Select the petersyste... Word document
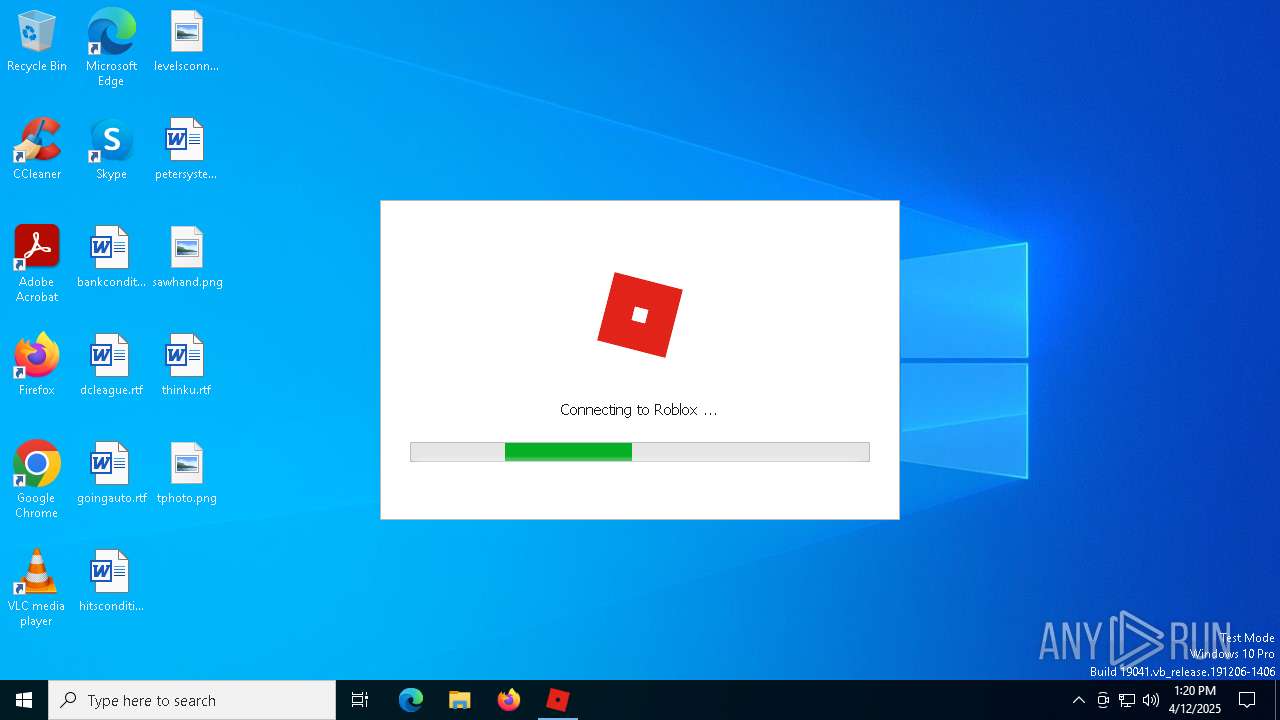Viewport: 1280px width, 720px height. (x=186, y=150)
